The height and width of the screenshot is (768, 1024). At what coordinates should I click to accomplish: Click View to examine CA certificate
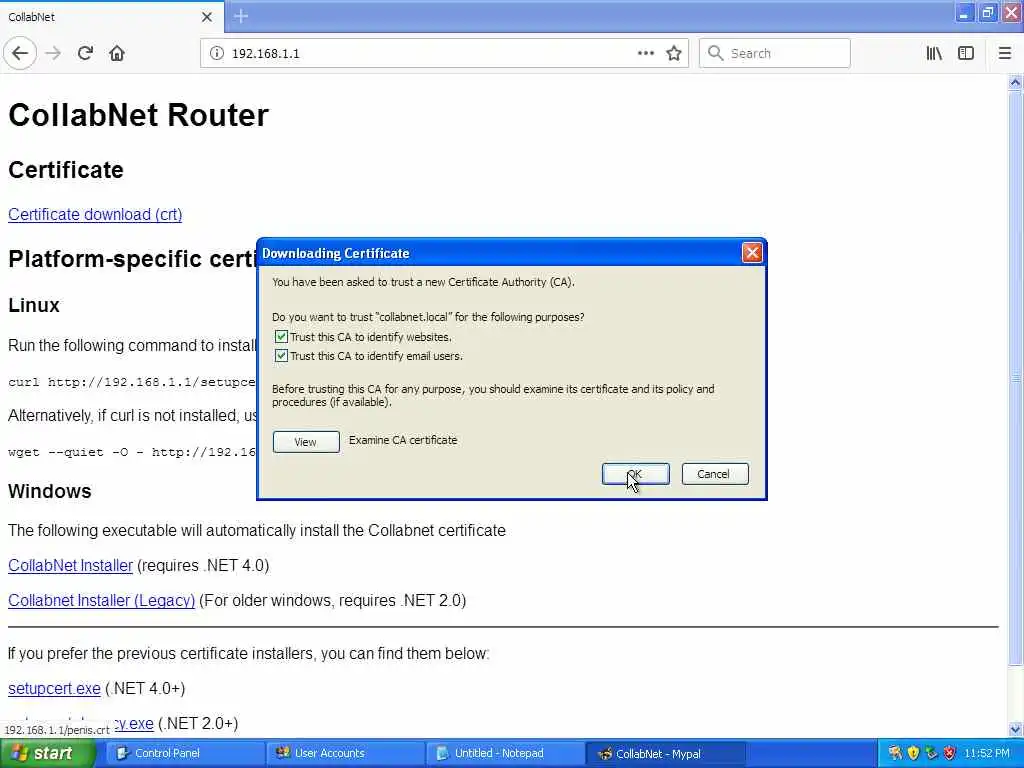point(306,442)
